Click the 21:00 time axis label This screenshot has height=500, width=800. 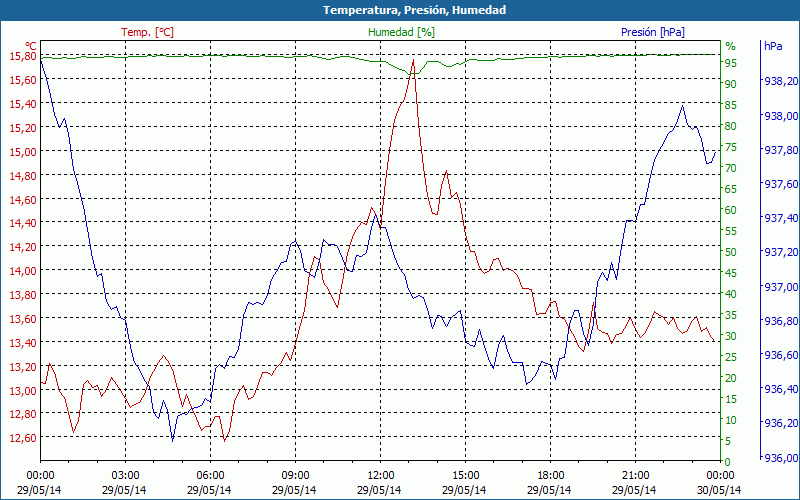pyautogui.click(x=635, y=476)
